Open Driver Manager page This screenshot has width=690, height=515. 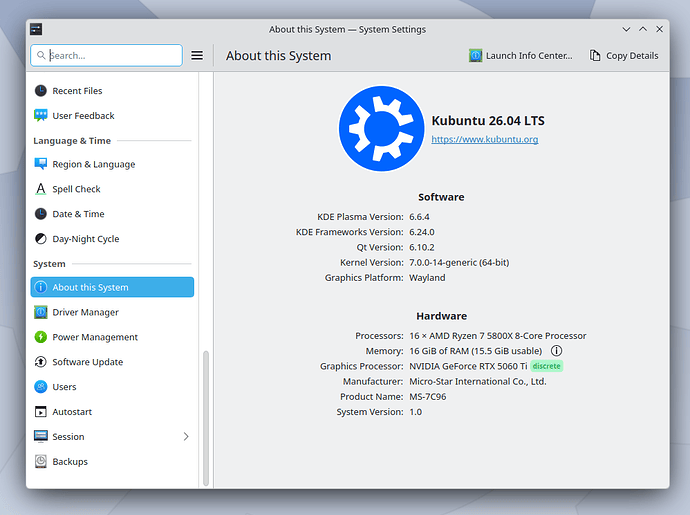[112, 312]
